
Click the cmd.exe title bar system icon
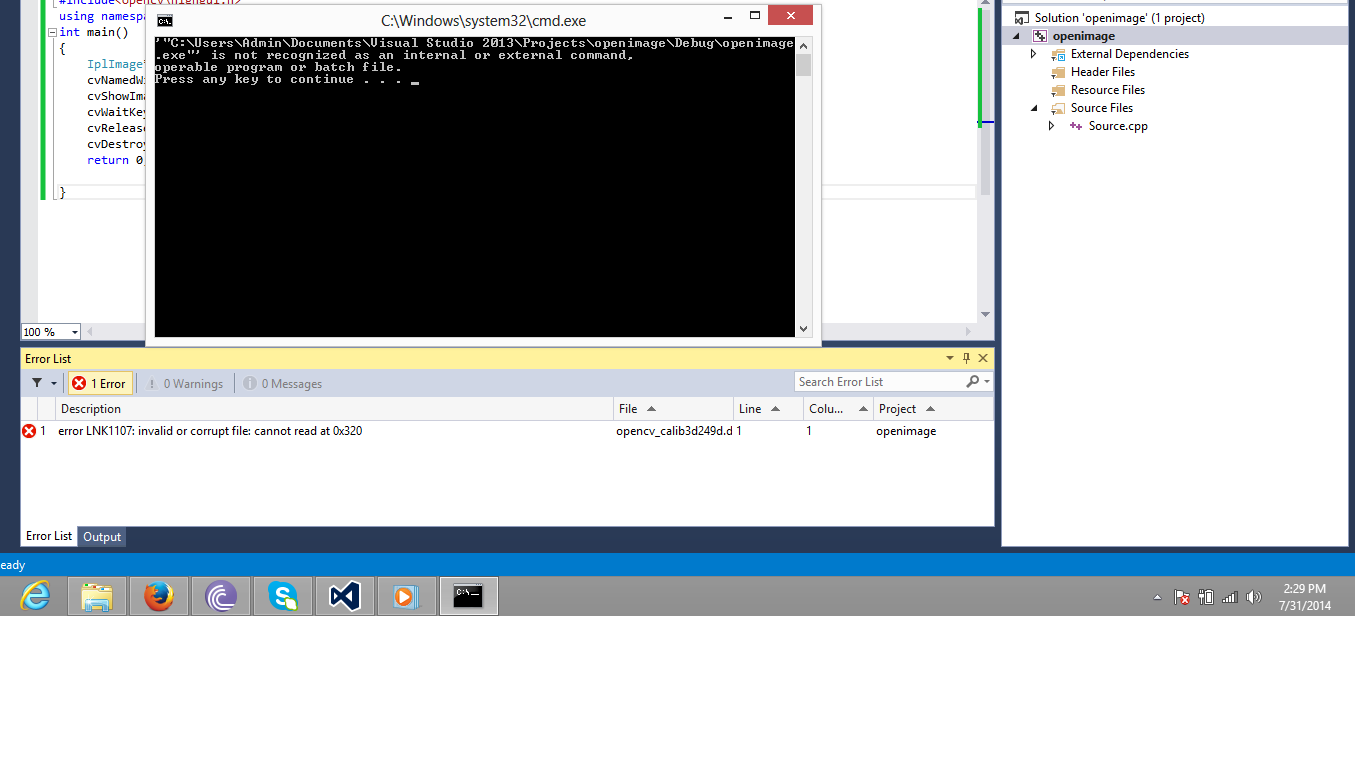tap(165, 20)
